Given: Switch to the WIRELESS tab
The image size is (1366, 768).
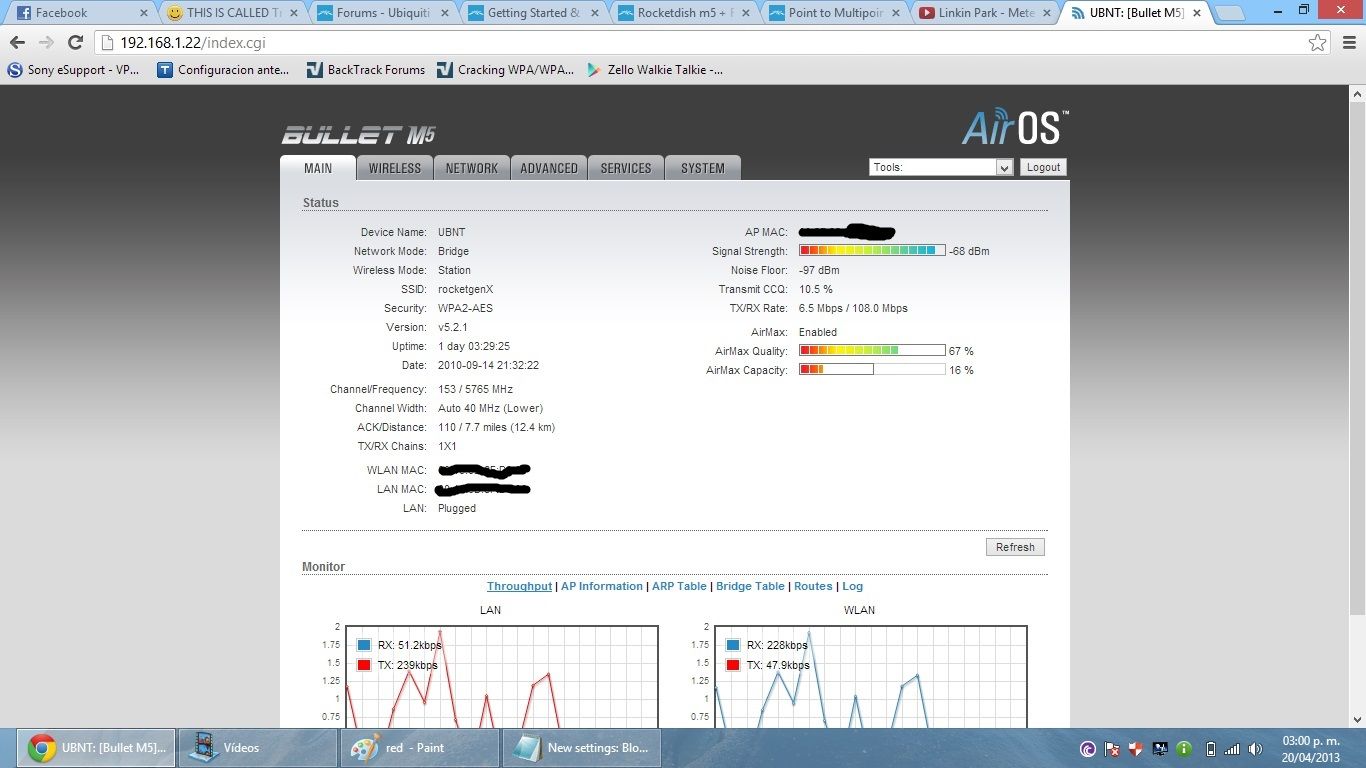Looking at the screenshot, I should [x=394, y=168].
